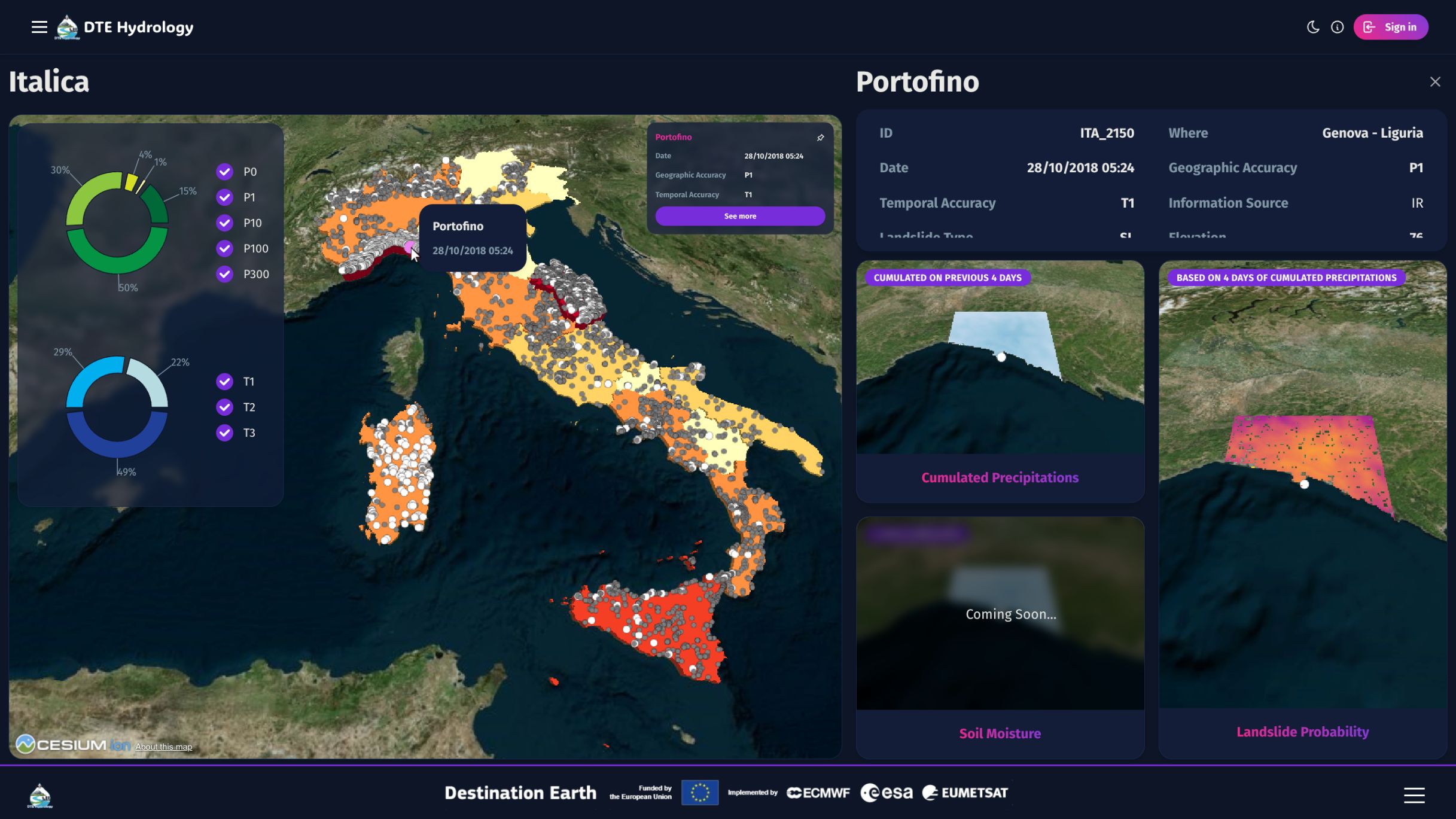Pin the Portofino popup card
This screenshot has height=819, width=1456.
click(820, 138)
